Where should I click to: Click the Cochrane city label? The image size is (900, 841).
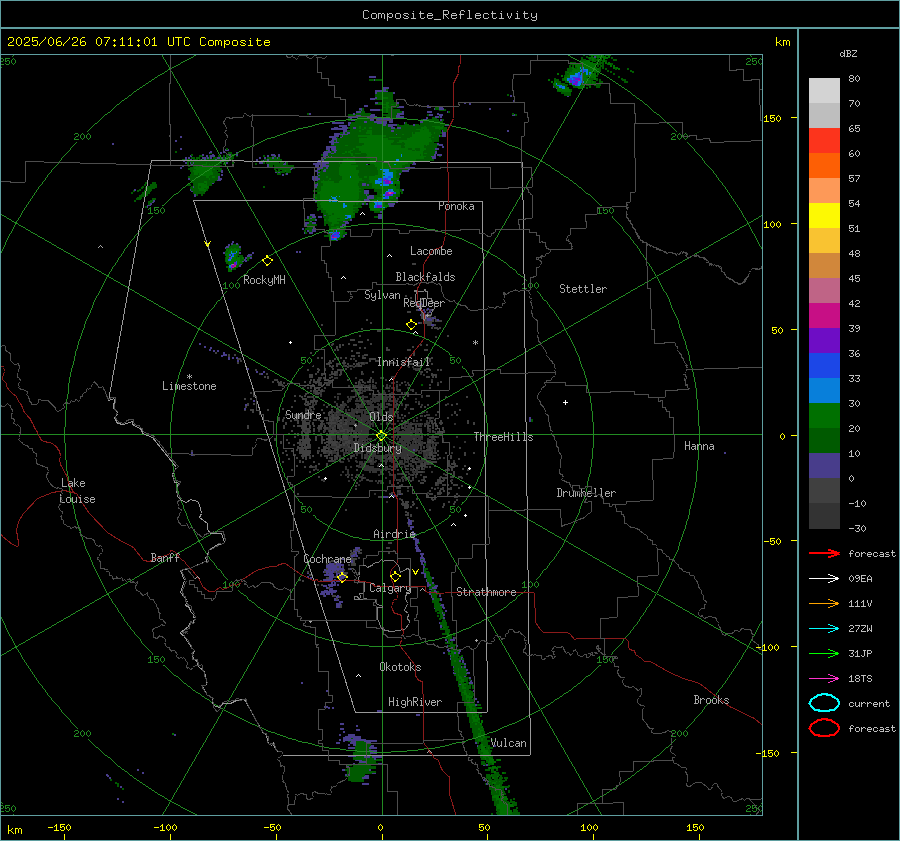[327, 559]
